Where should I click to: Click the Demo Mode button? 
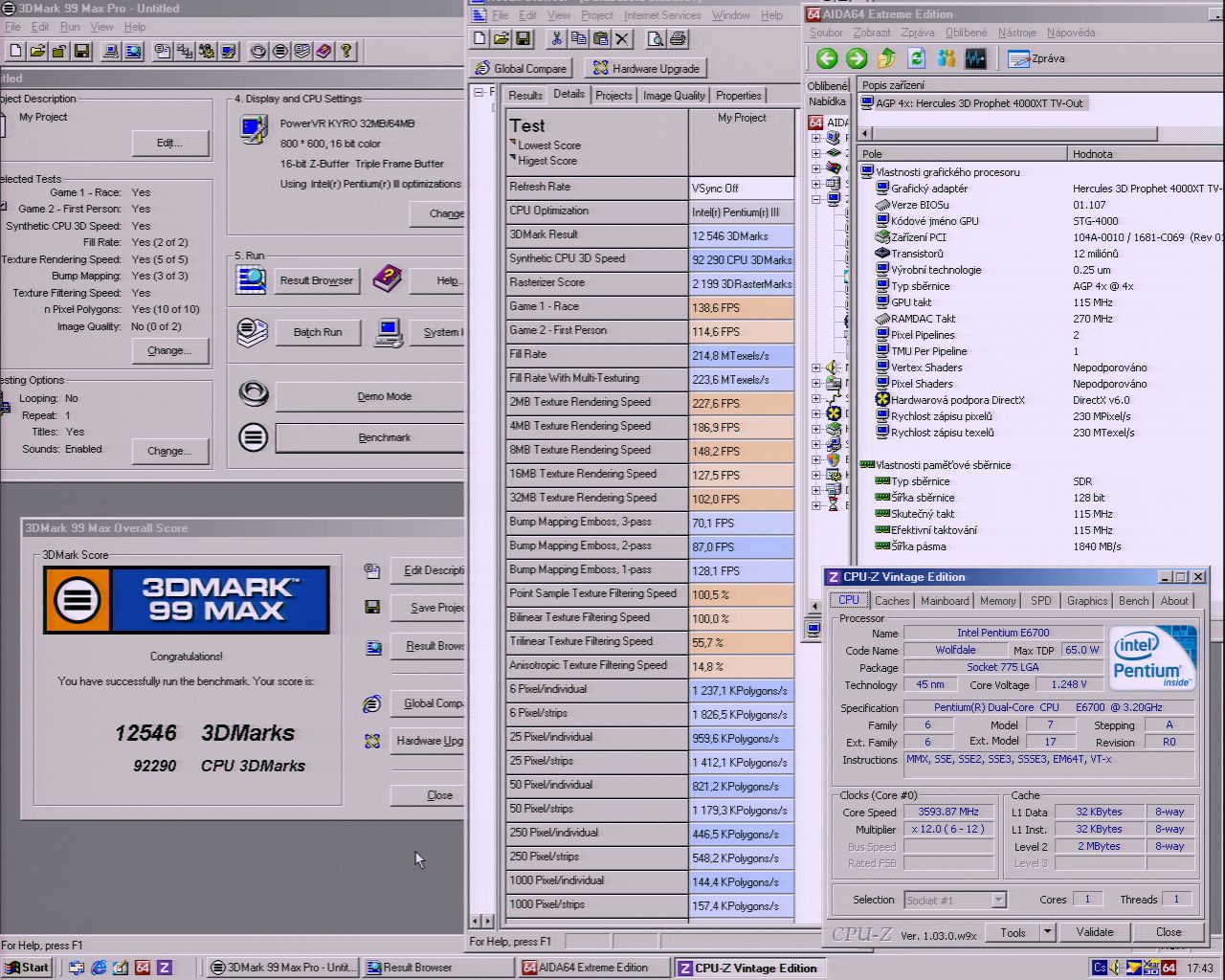[x=370, y=396]
